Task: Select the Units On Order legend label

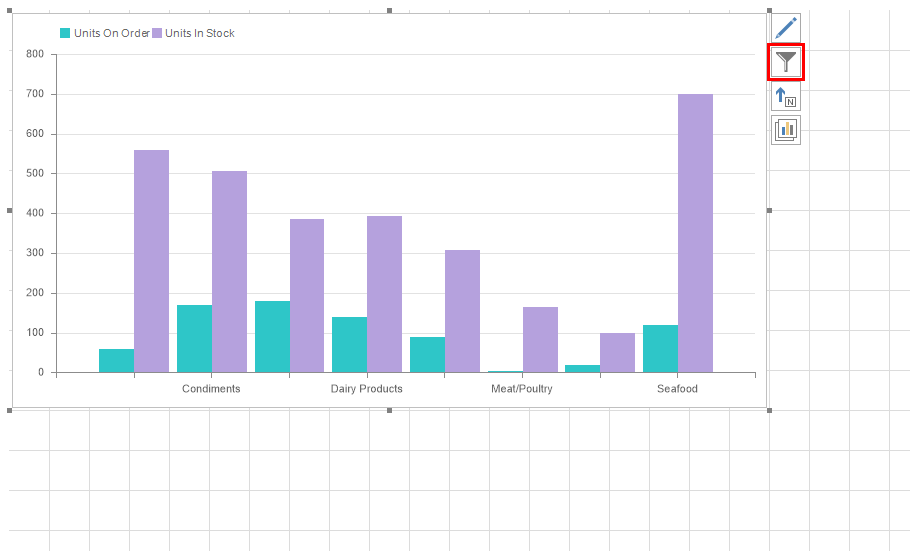Action: click(111, 33)
